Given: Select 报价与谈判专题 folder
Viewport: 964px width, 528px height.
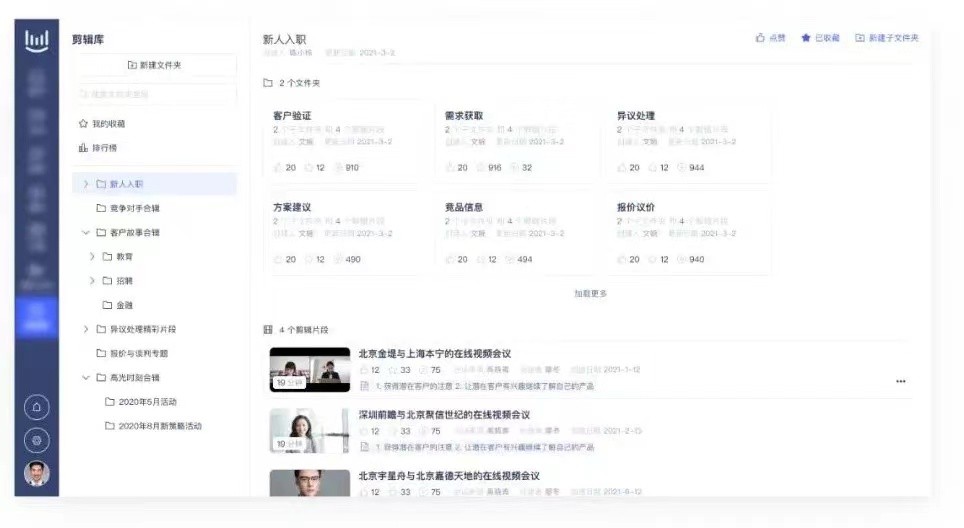Looking at the screenshot, I should coord(132,353).
